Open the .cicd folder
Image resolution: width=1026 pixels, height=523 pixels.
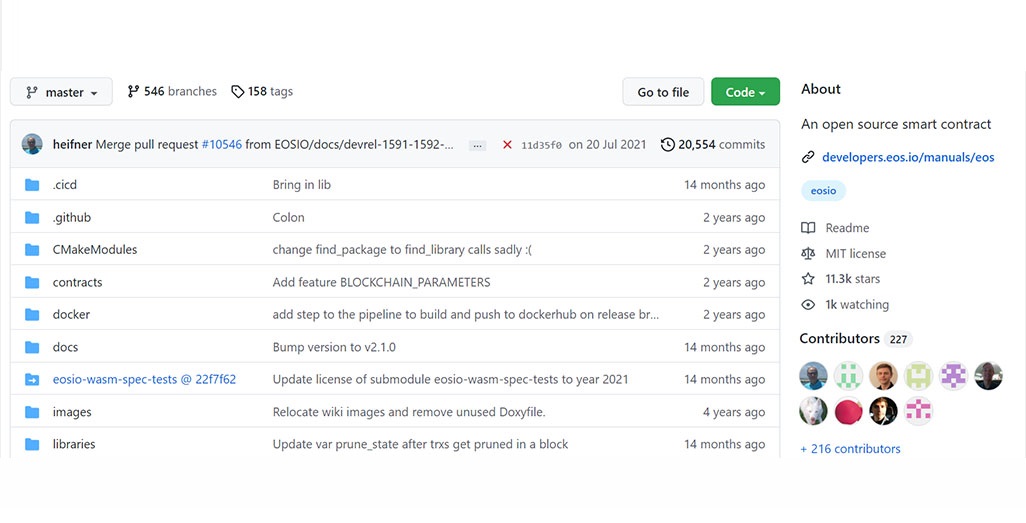65,185
